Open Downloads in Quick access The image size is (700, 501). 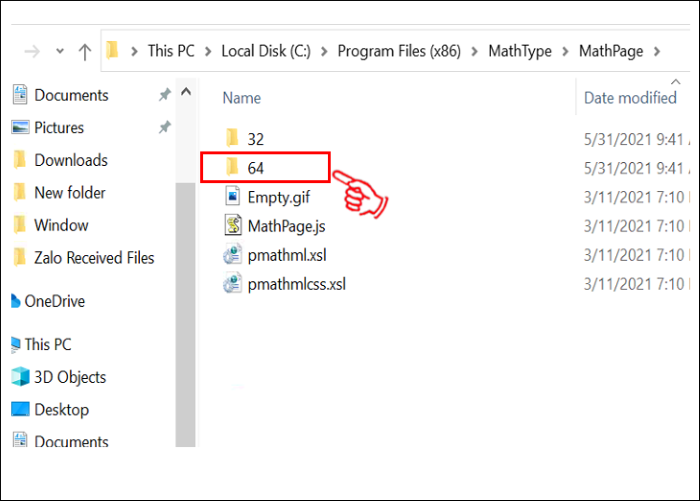(x=70, y=160)
